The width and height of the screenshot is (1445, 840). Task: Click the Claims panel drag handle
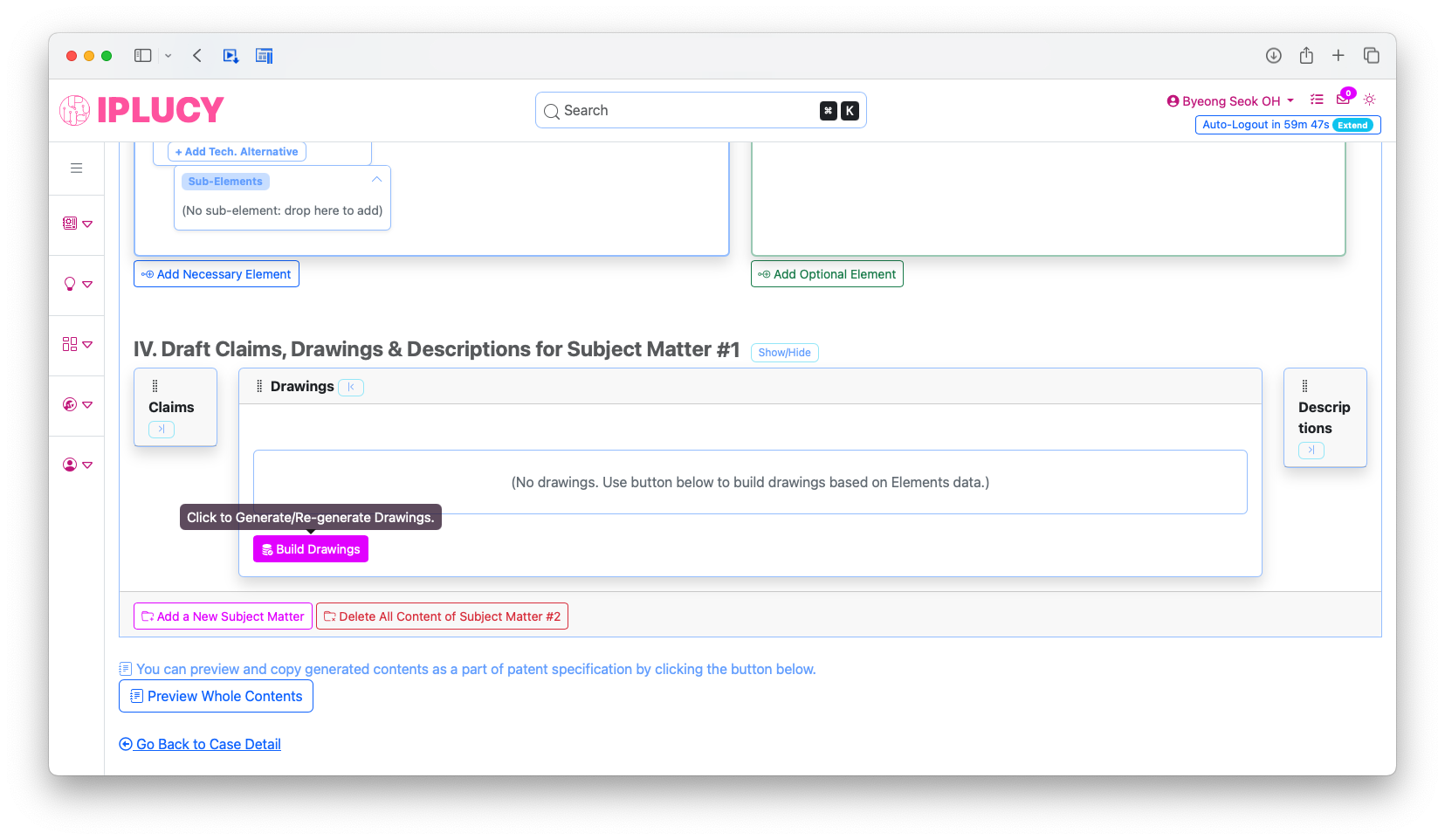coord(155,386)
